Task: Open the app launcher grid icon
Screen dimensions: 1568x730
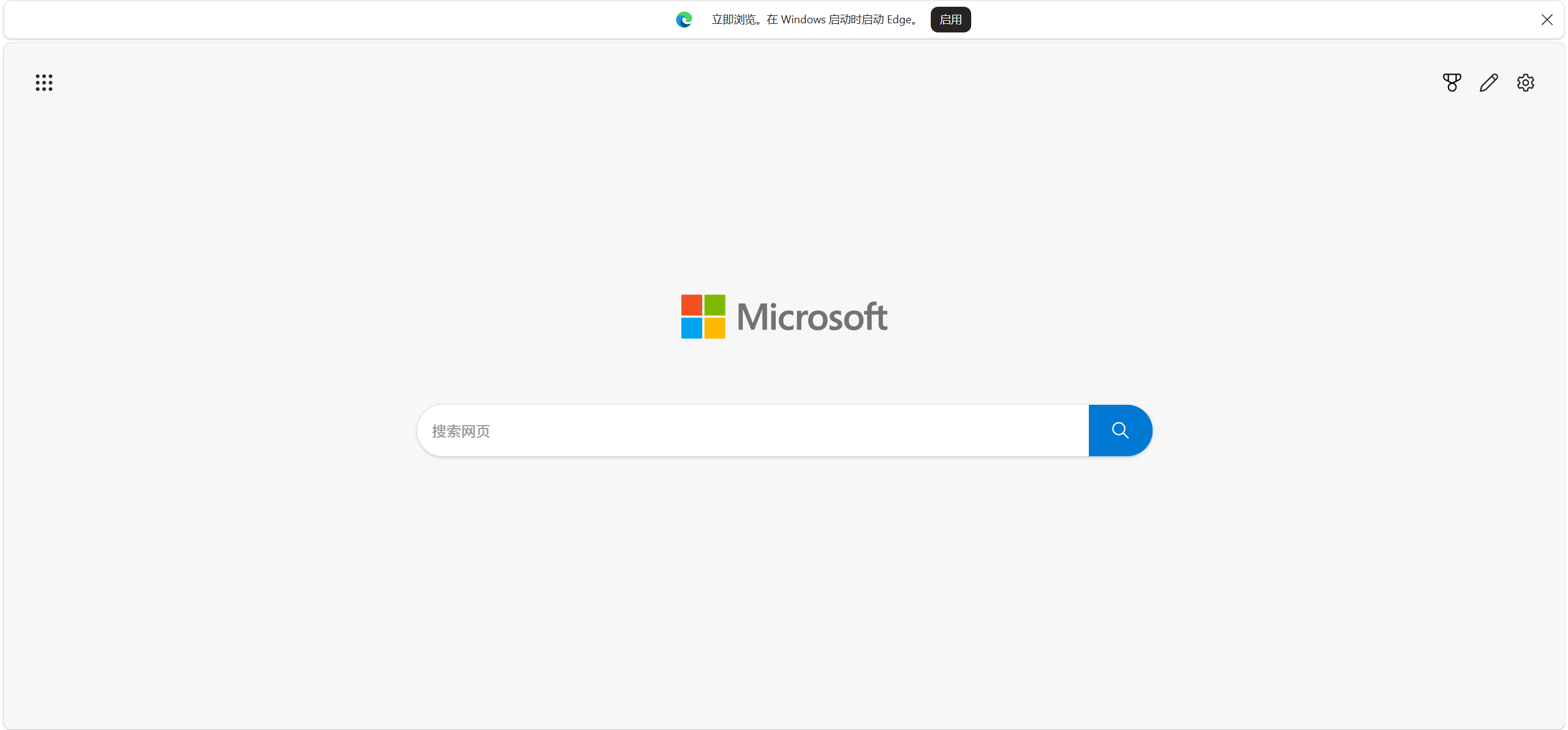Action: 44,83
